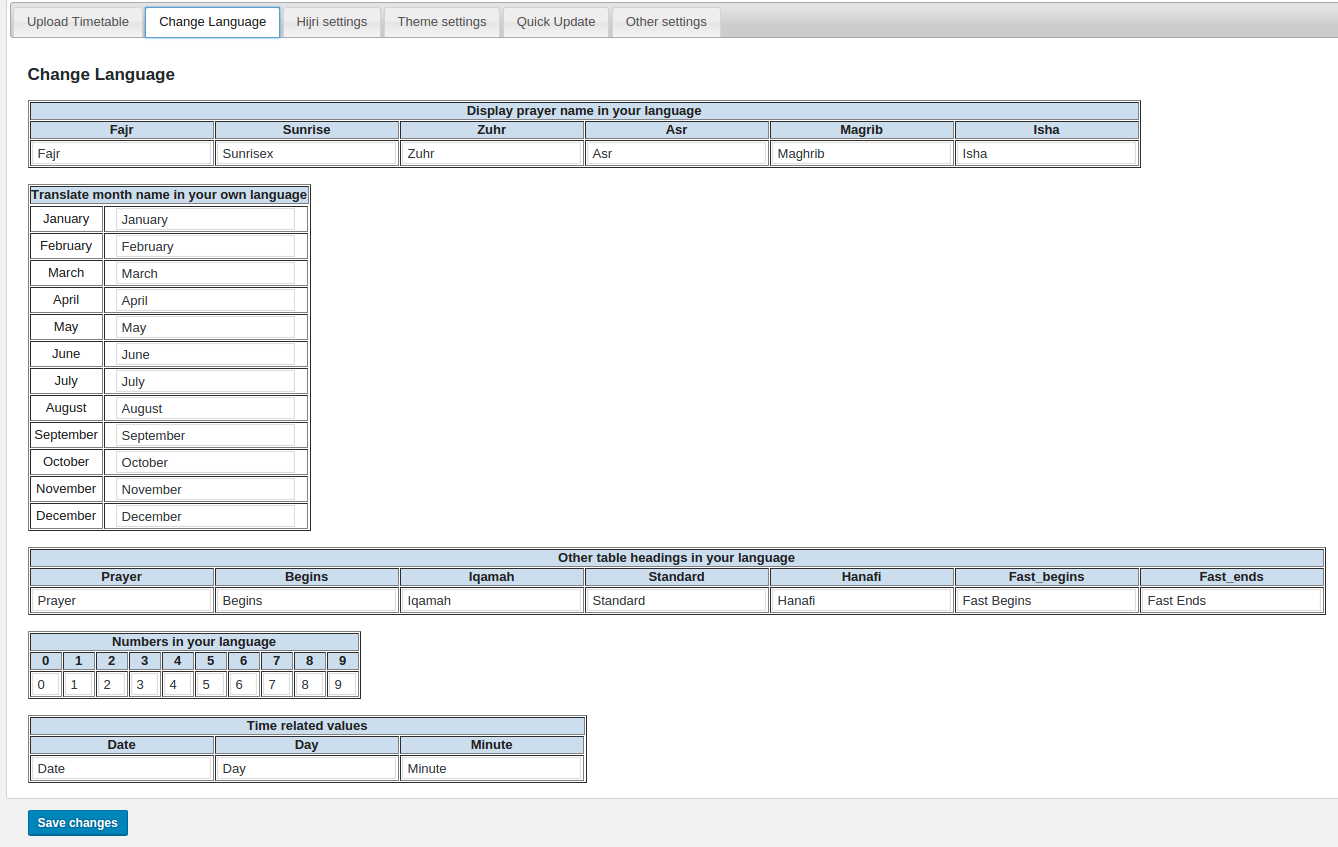The height and width of the screenshot is (847, 1338).
Task: Open the Theme settings tab
Action: 442,22
